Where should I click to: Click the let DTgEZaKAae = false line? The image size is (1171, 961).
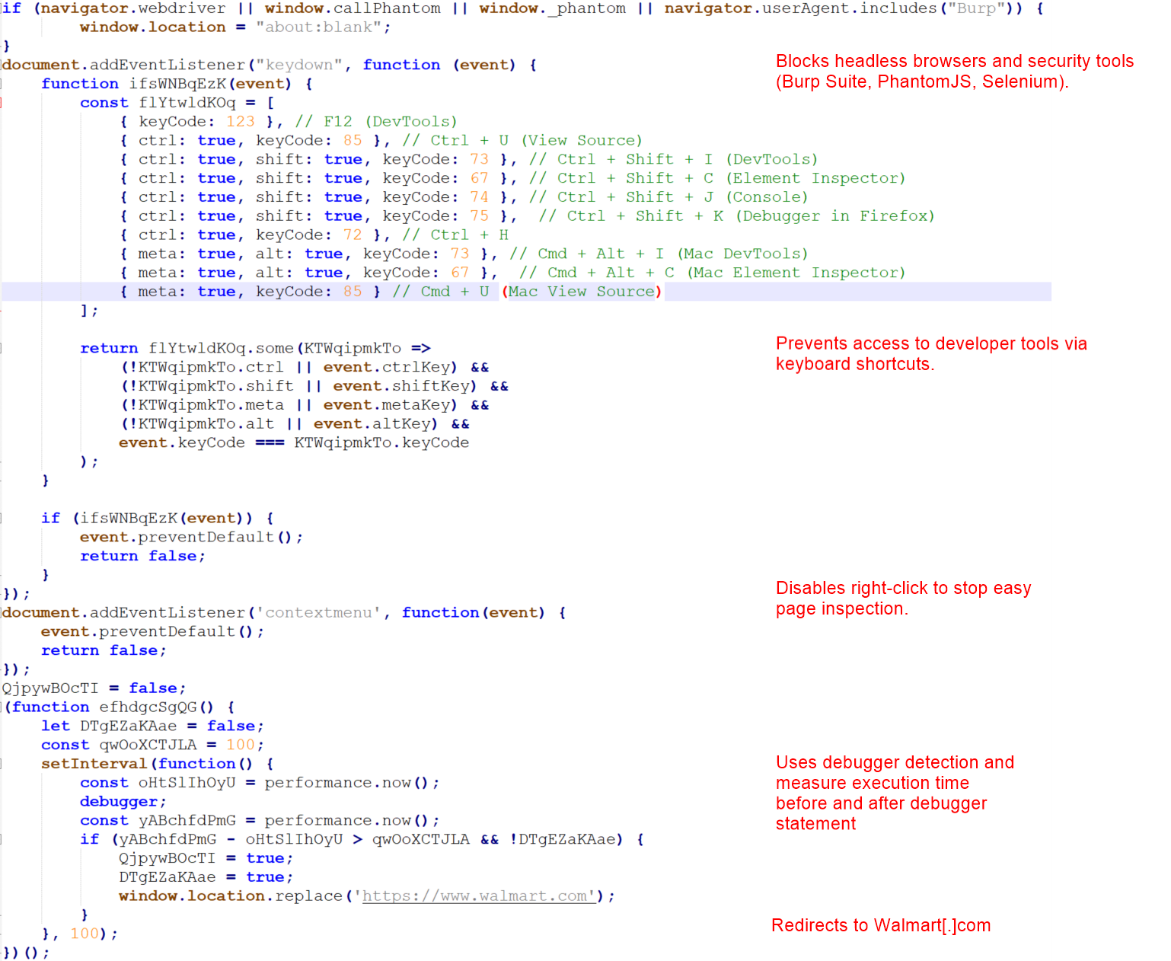tap(152, 727)
